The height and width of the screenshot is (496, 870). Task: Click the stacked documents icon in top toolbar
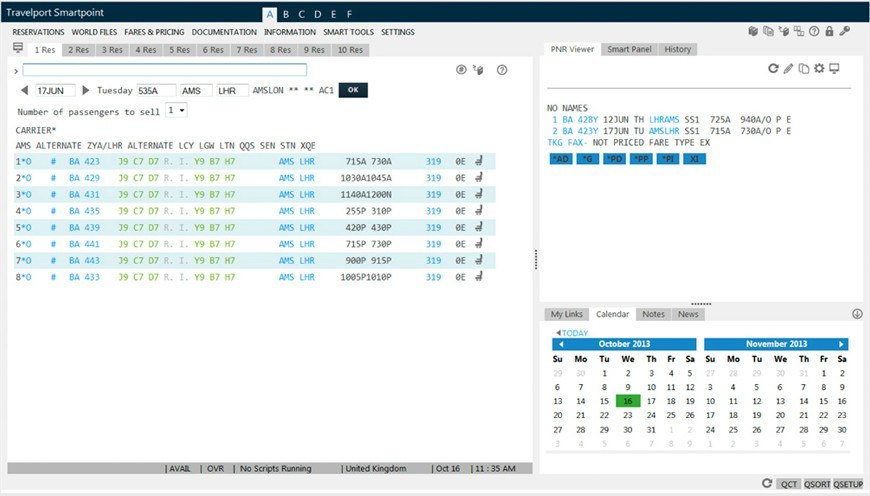pos(768,32)
